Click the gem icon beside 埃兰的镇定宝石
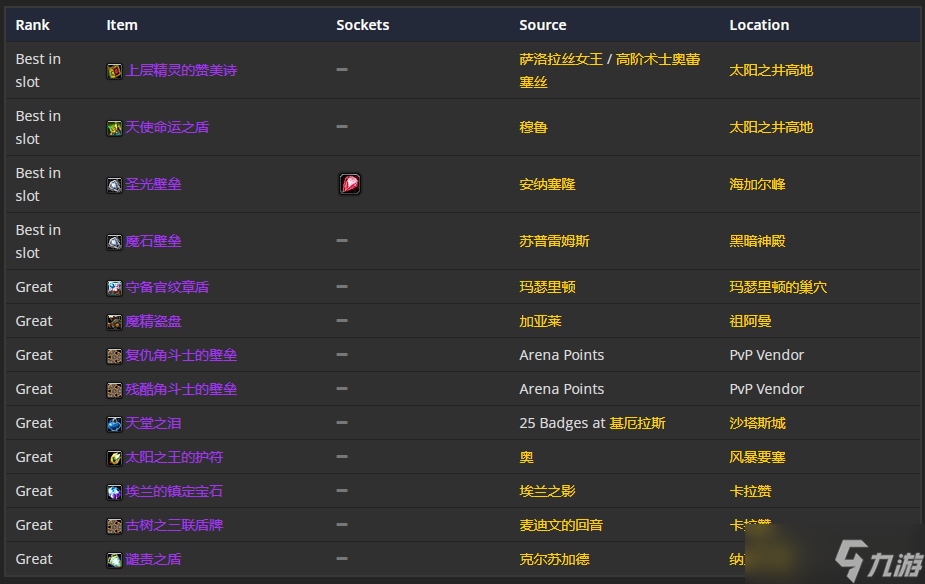Screen dimensions: 925x584 tap(114, 492)
